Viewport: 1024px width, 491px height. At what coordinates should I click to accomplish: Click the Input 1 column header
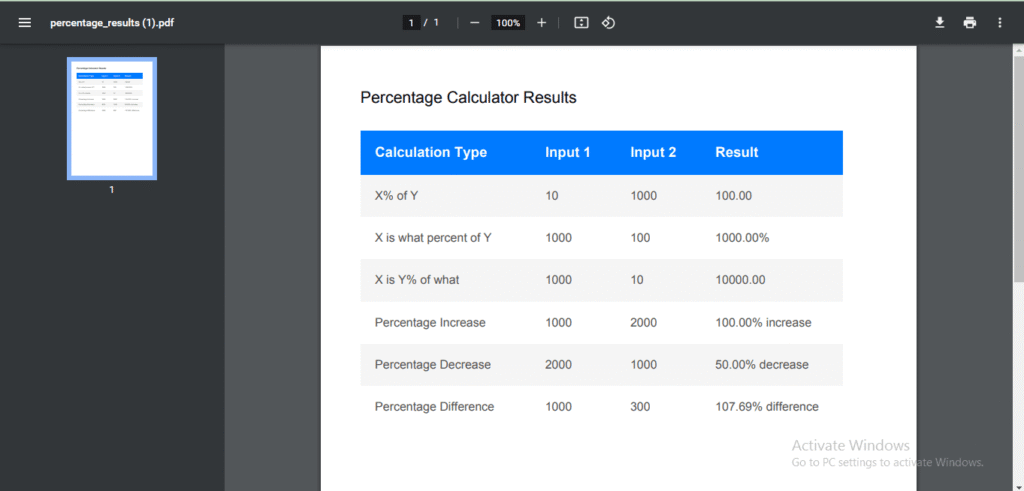click(567, 153)
